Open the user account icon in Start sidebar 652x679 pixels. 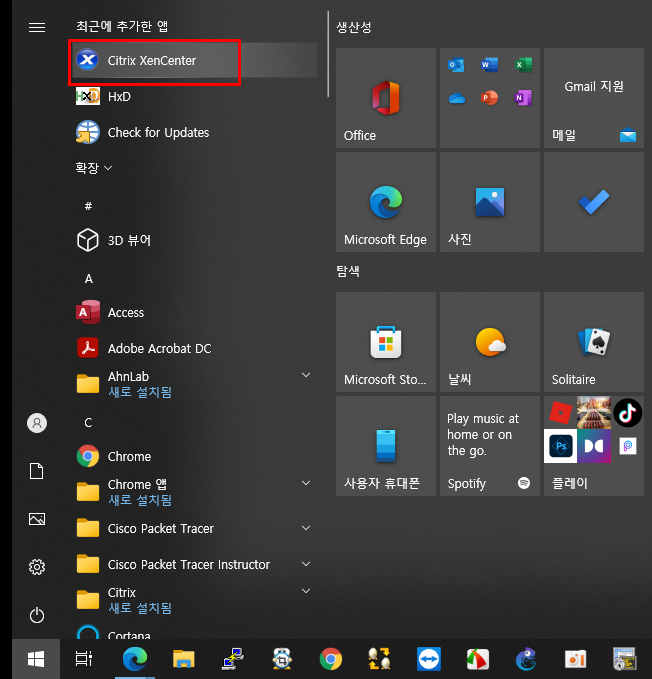[37, 423]
